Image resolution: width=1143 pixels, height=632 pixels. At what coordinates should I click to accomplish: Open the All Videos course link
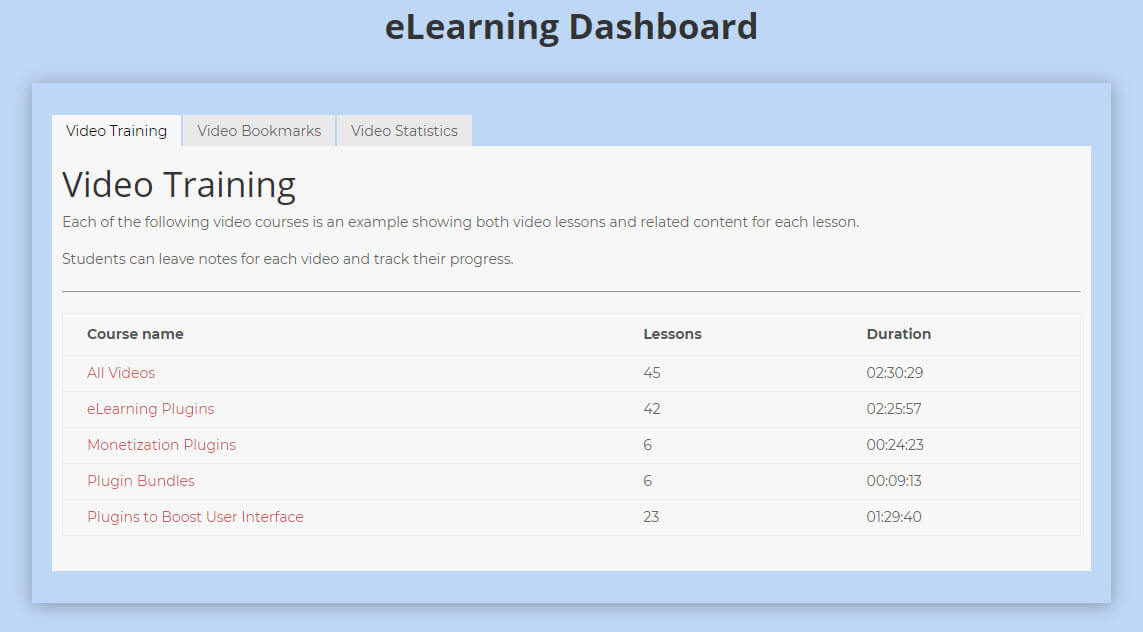click(x=121, y=373)
